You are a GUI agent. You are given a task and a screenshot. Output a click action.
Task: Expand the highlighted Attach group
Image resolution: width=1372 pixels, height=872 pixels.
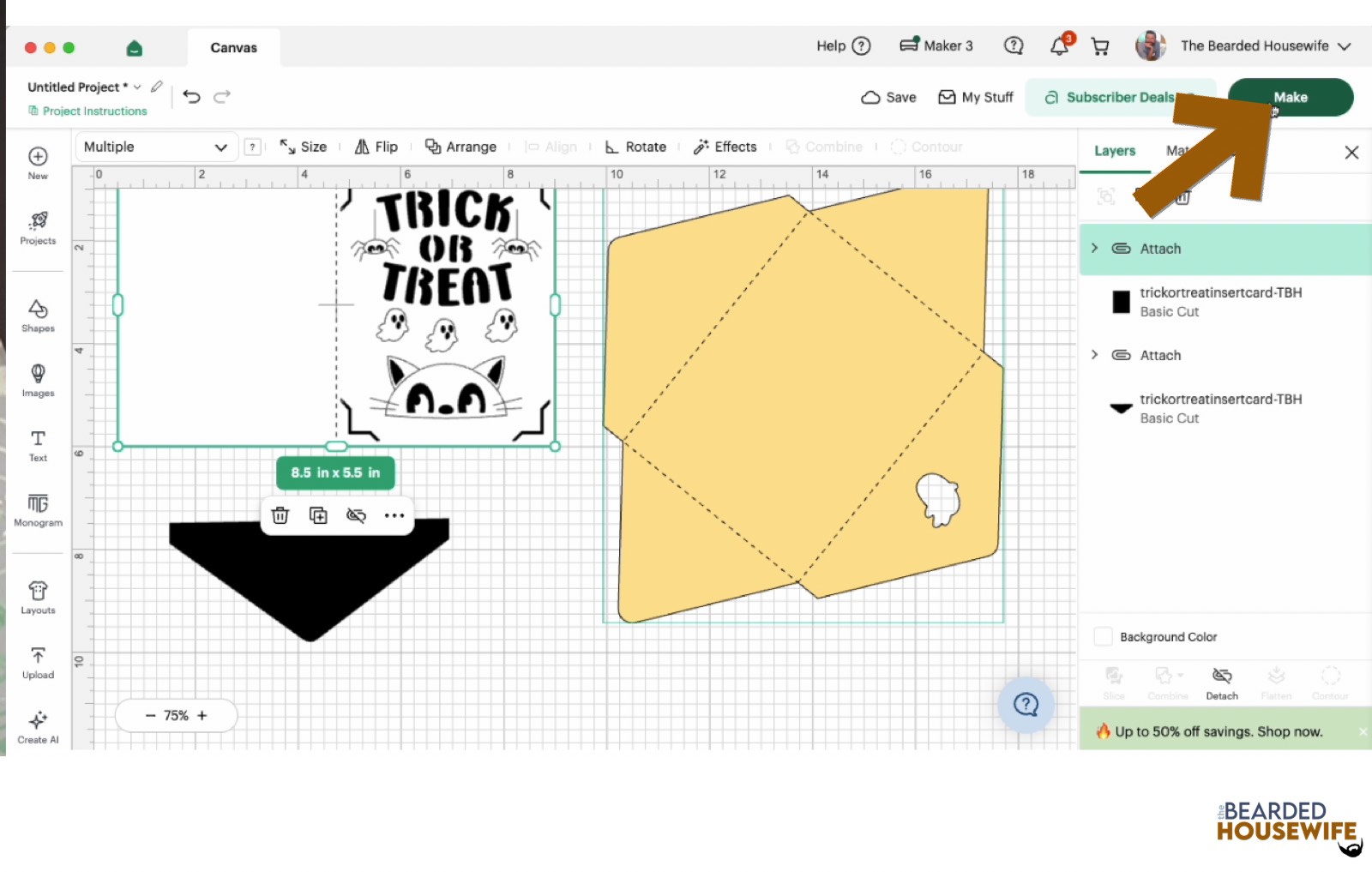1094,248
